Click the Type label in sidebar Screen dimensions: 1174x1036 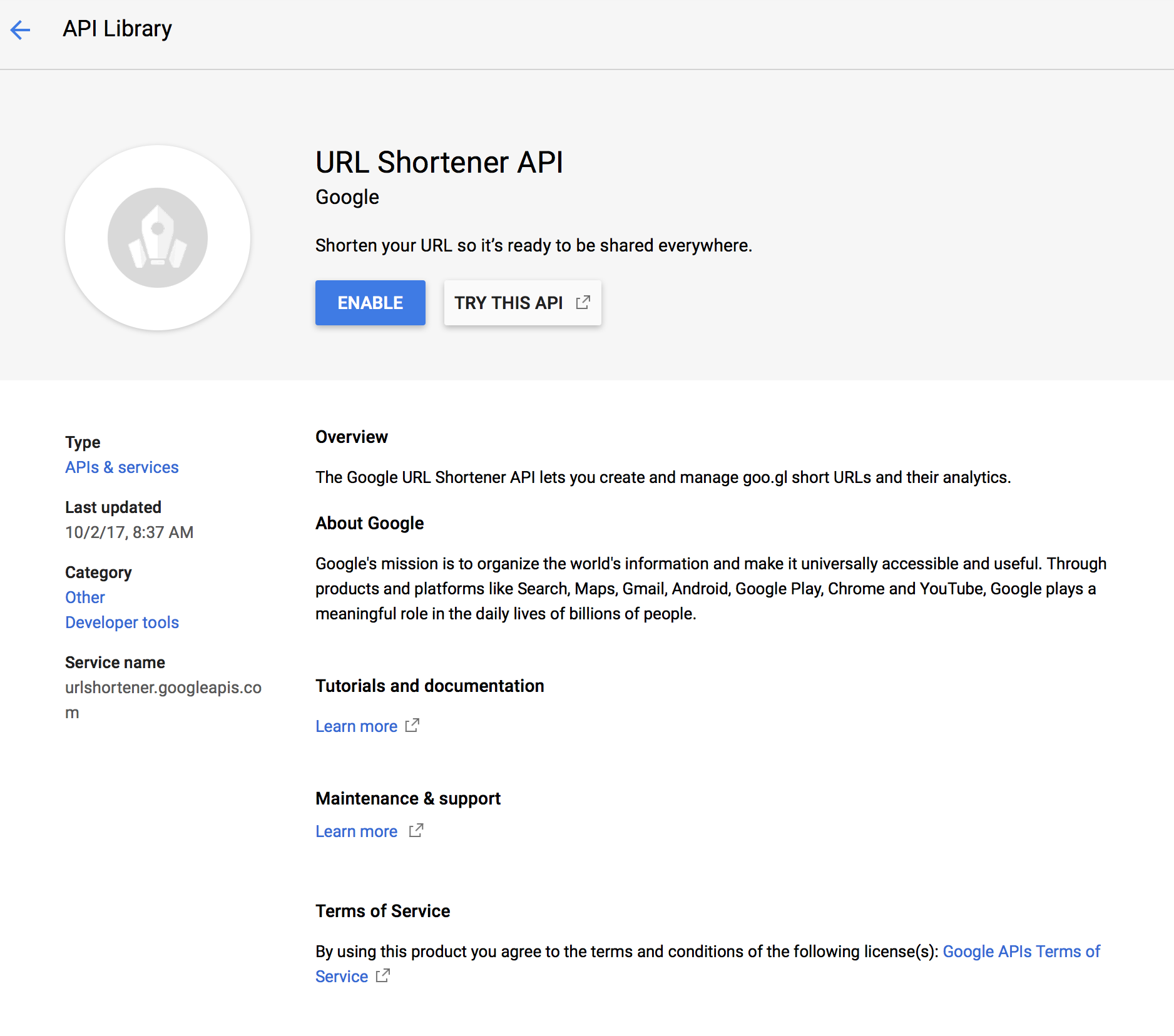[x=83, y=442]
